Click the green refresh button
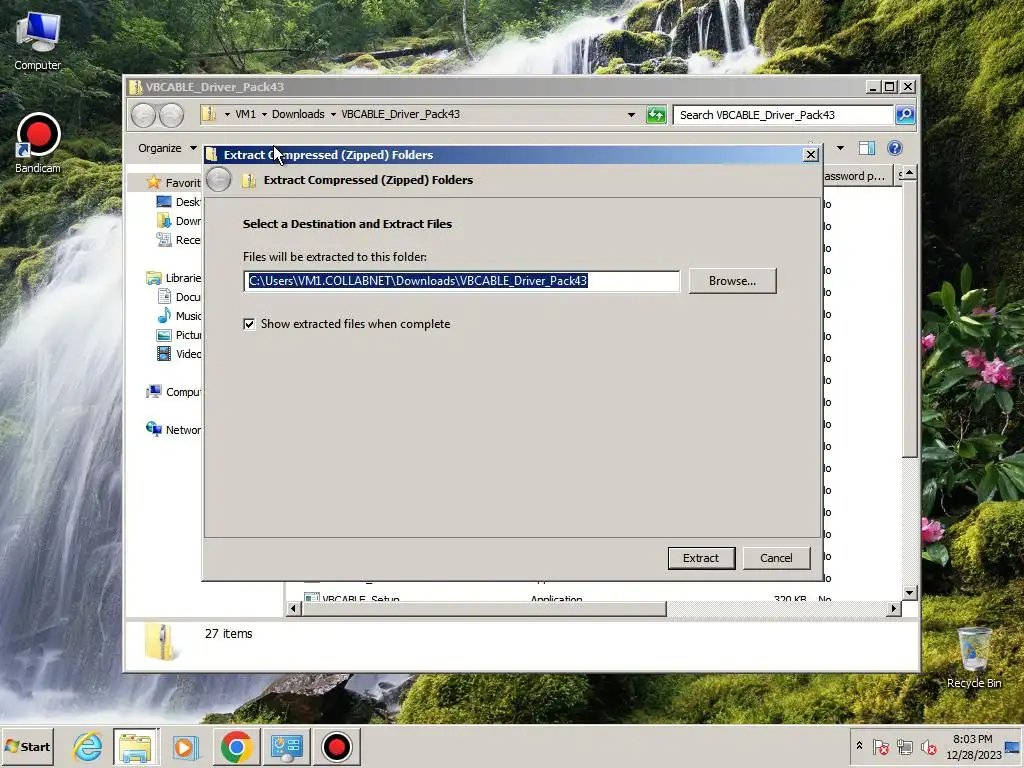The width and height of the screenshot is (1024, 768). coord(656,115)
